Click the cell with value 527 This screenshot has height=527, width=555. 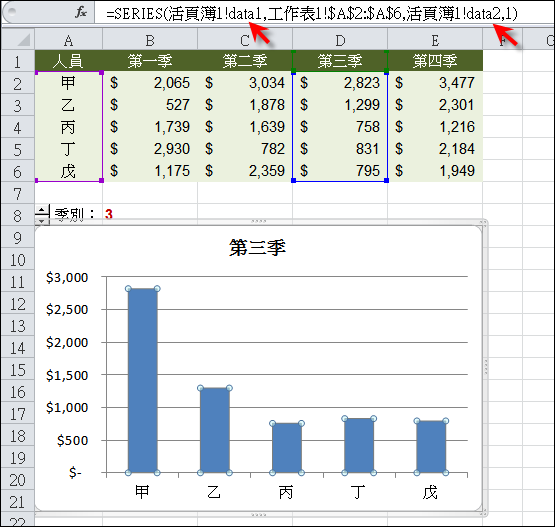[150, 105]
